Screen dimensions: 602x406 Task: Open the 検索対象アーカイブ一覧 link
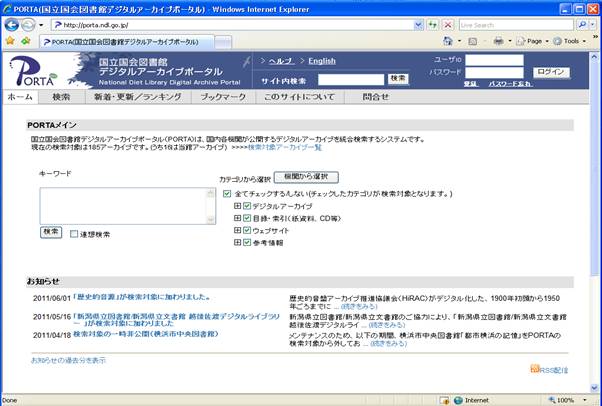[x=285, y=147]
